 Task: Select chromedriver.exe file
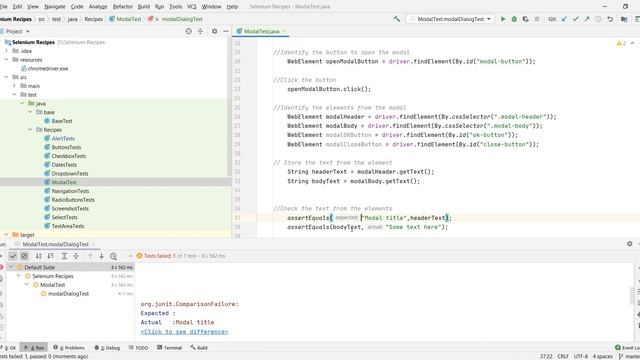(x=48, y=69)
